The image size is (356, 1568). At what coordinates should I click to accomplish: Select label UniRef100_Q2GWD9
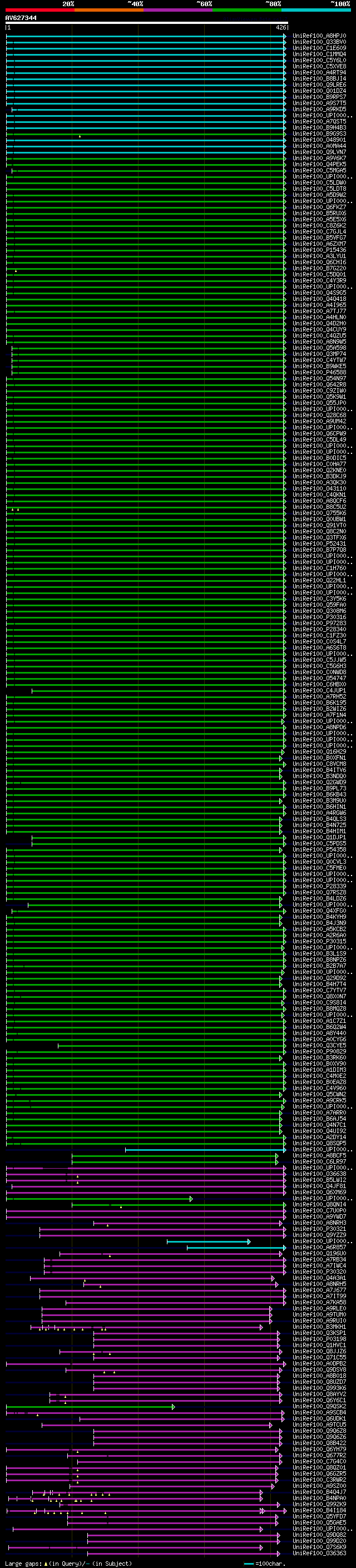[319, 782]
